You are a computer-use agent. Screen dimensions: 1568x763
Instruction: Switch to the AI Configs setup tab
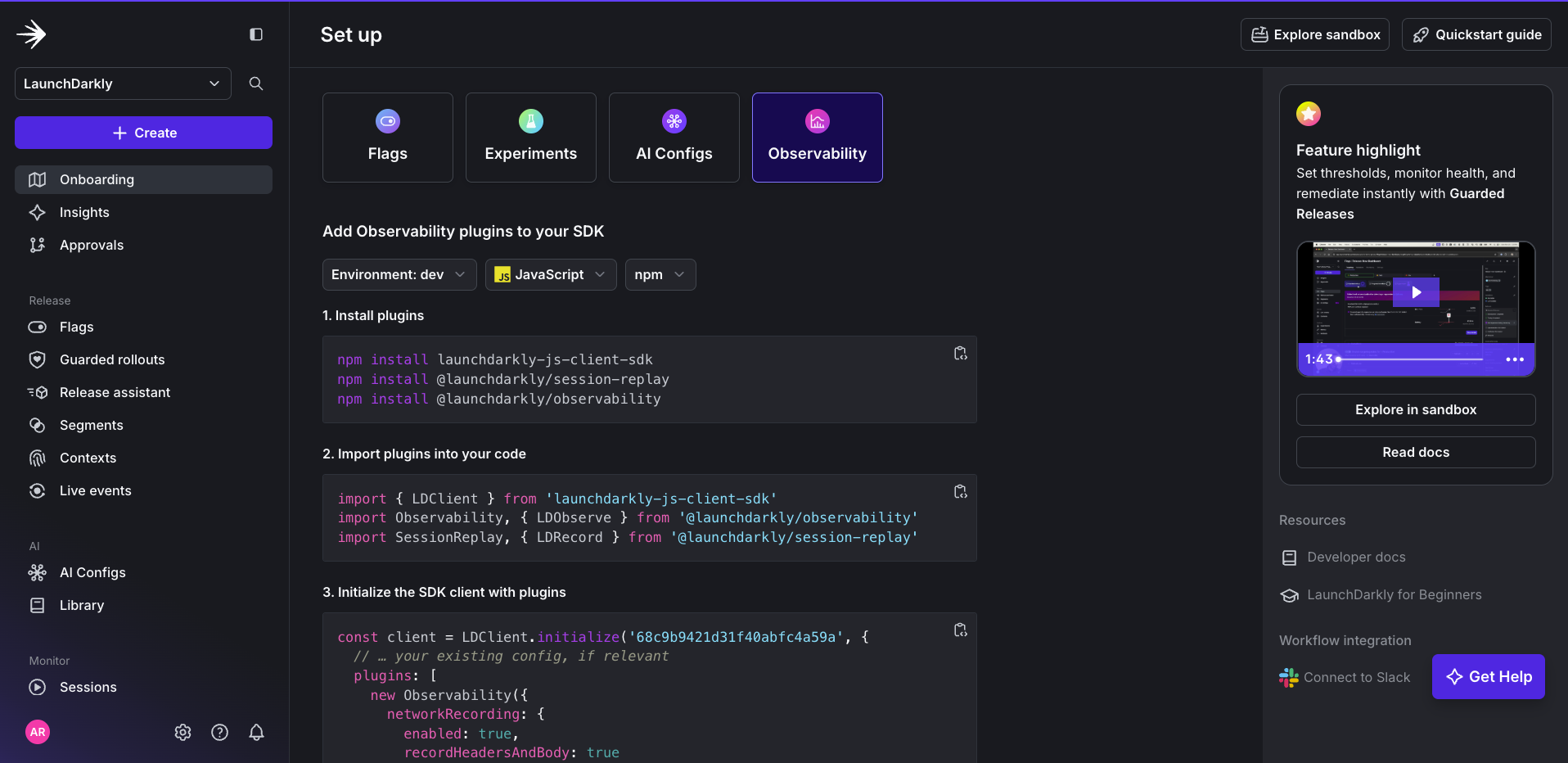point(674,137)
